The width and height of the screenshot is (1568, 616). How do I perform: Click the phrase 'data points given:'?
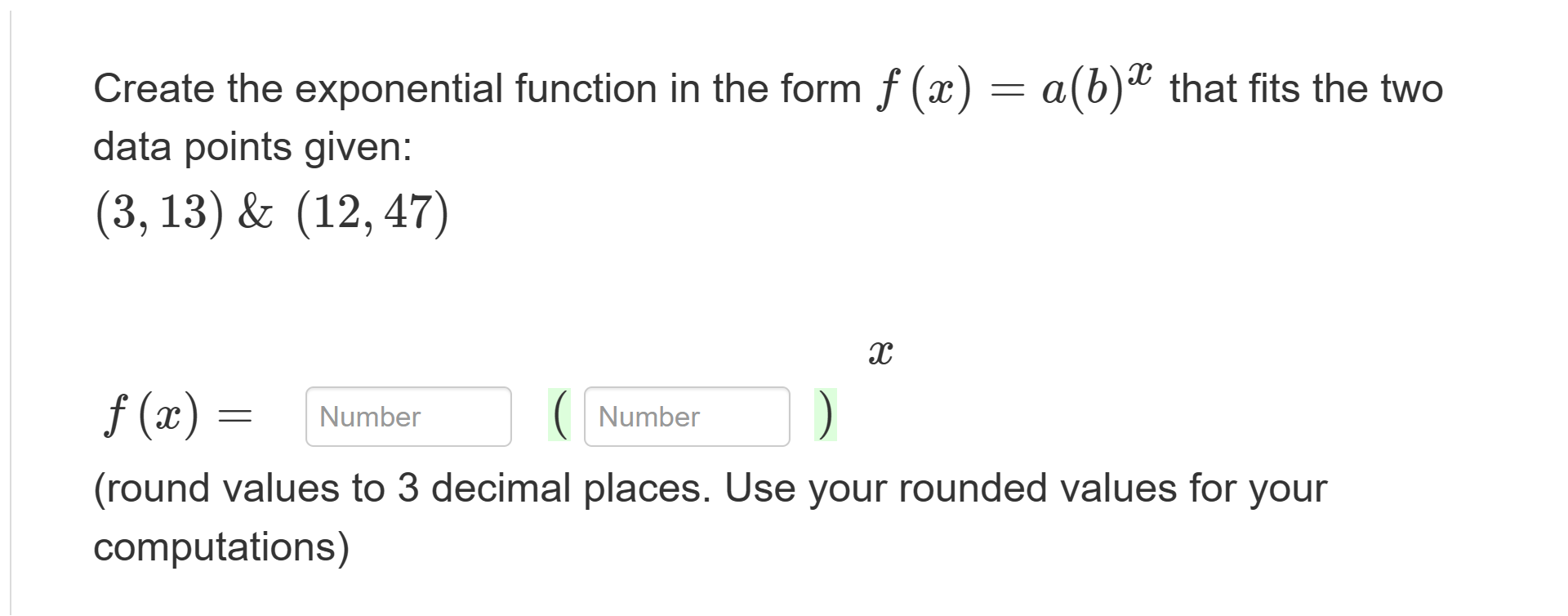(x=253, y=148)
